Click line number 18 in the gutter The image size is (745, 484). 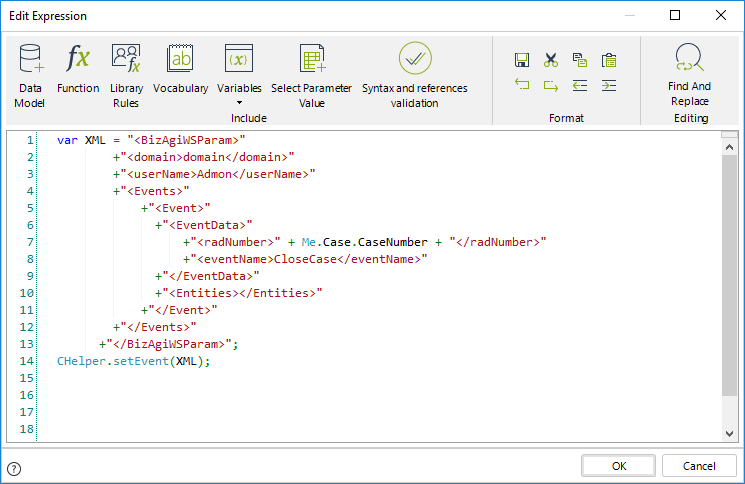[27, 429]
